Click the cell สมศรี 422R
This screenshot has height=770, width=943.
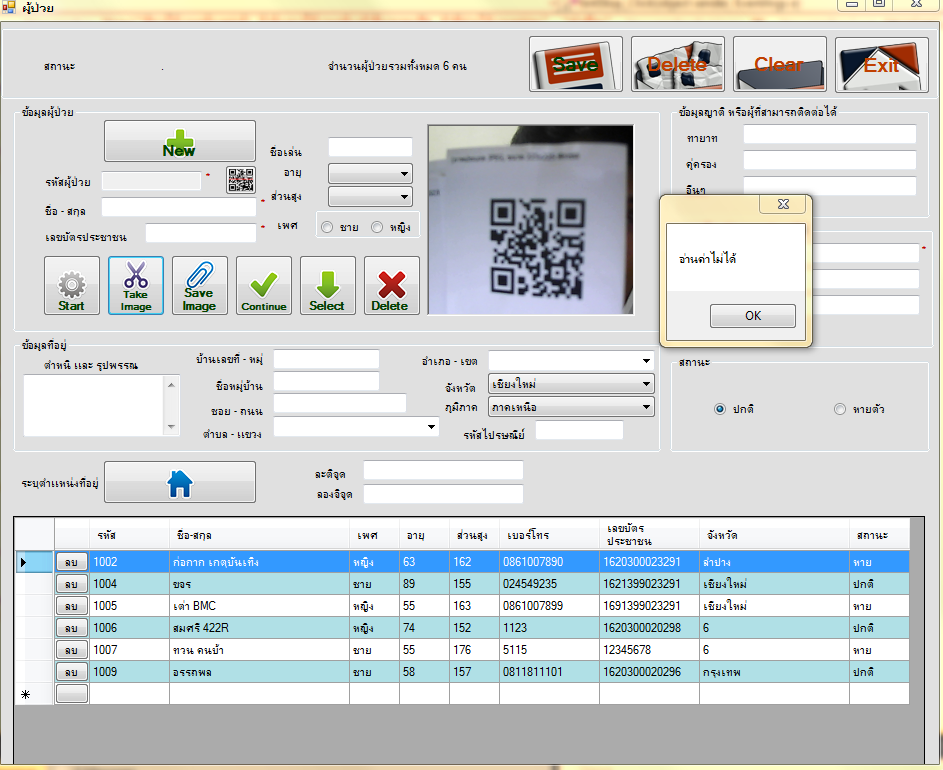pos(259,627)
